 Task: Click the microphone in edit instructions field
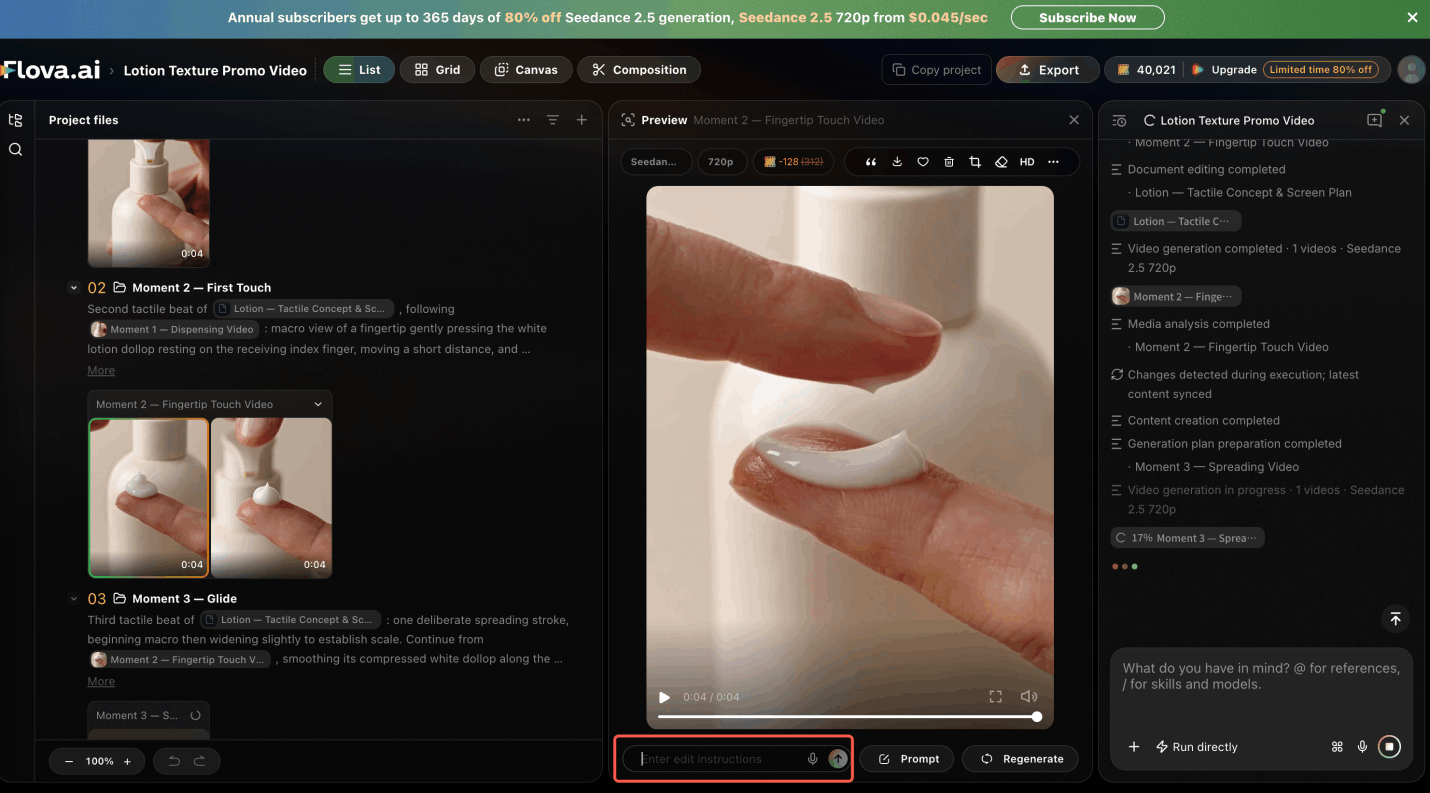tap(813, 759)
